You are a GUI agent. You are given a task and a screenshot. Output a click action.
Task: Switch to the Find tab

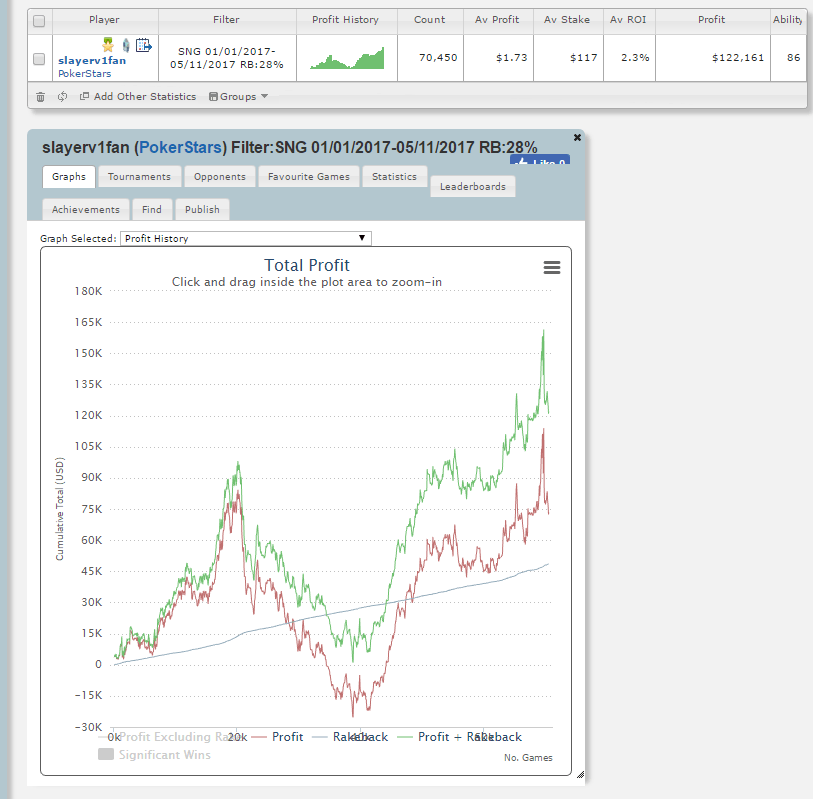click(x=152, y=209)
